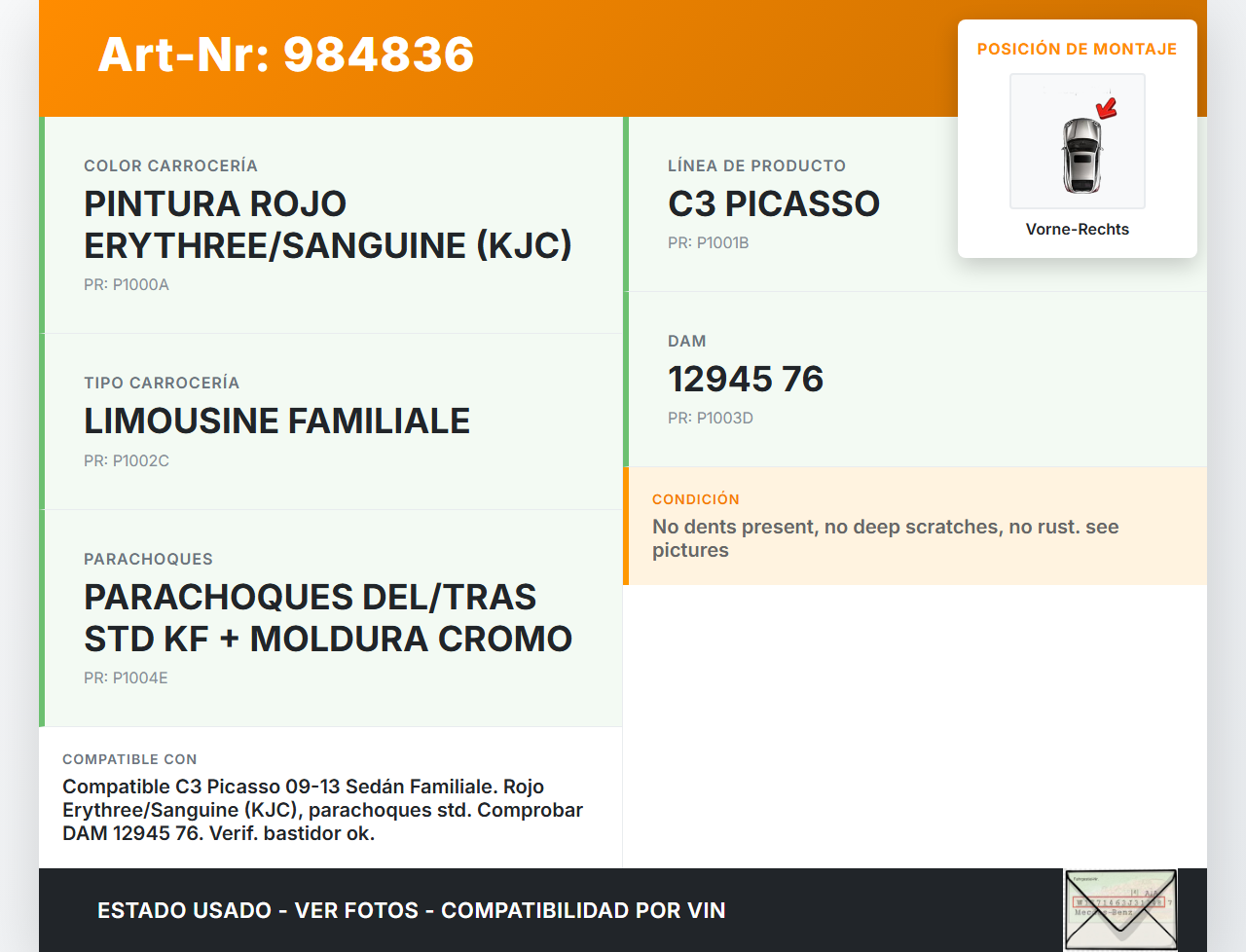Click the red arrow on car diagram
Screen dimensions: 1246x952
click(1107, 107)
